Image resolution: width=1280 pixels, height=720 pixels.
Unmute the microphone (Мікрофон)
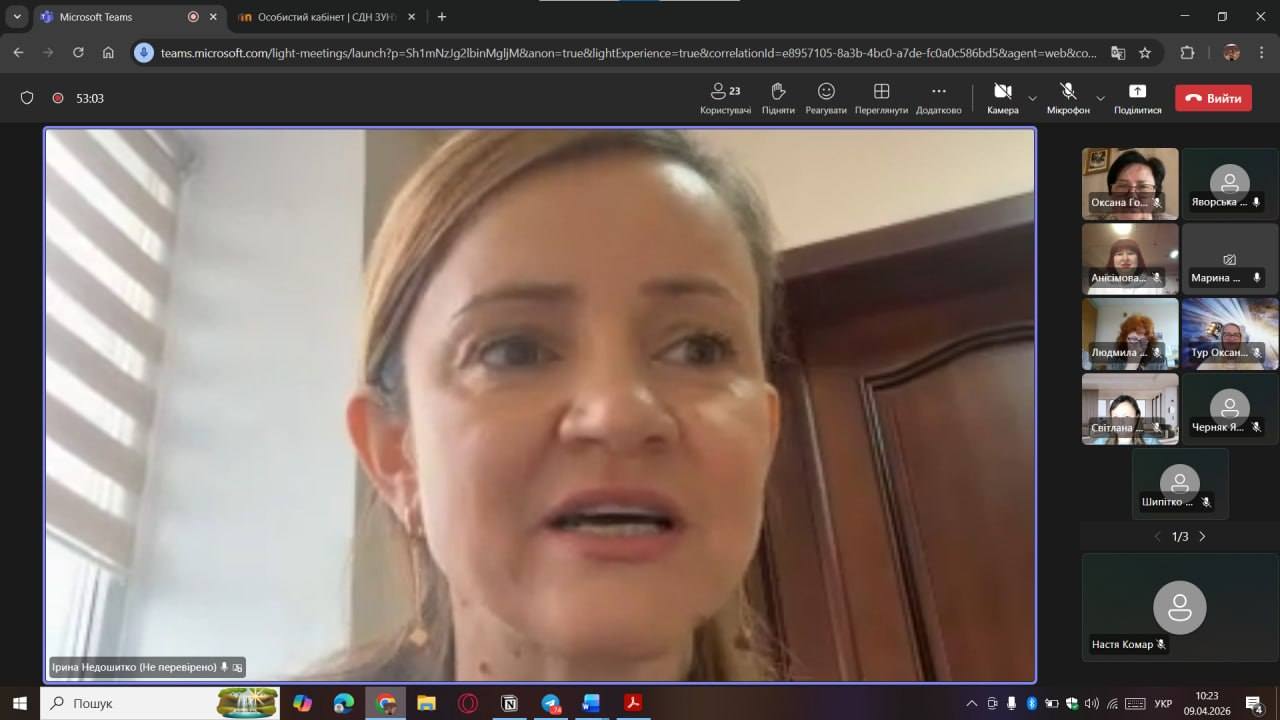1068,98
